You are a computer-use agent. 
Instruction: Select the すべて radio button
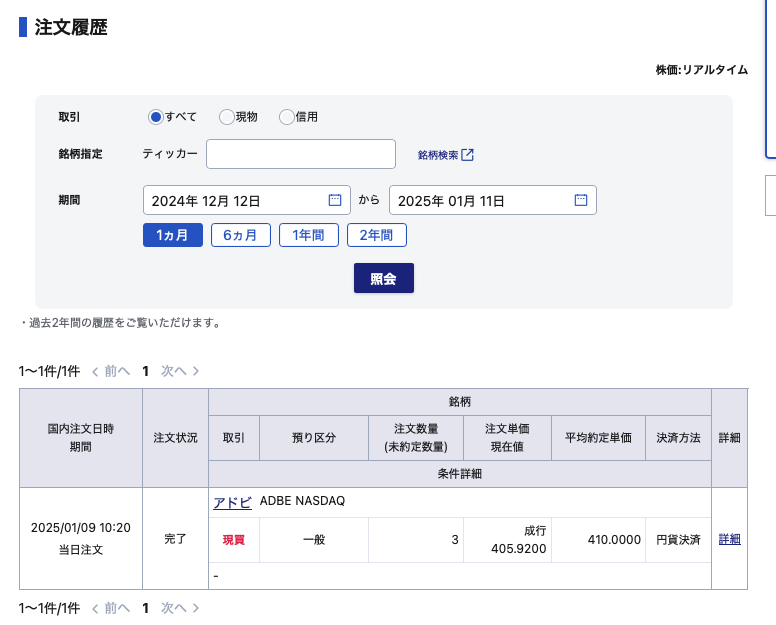point(156,117)
